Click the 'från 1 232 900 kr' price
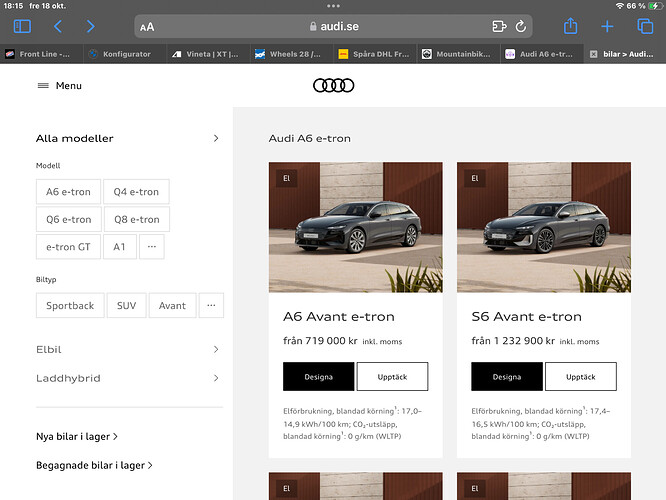 (x=513, y=341)
